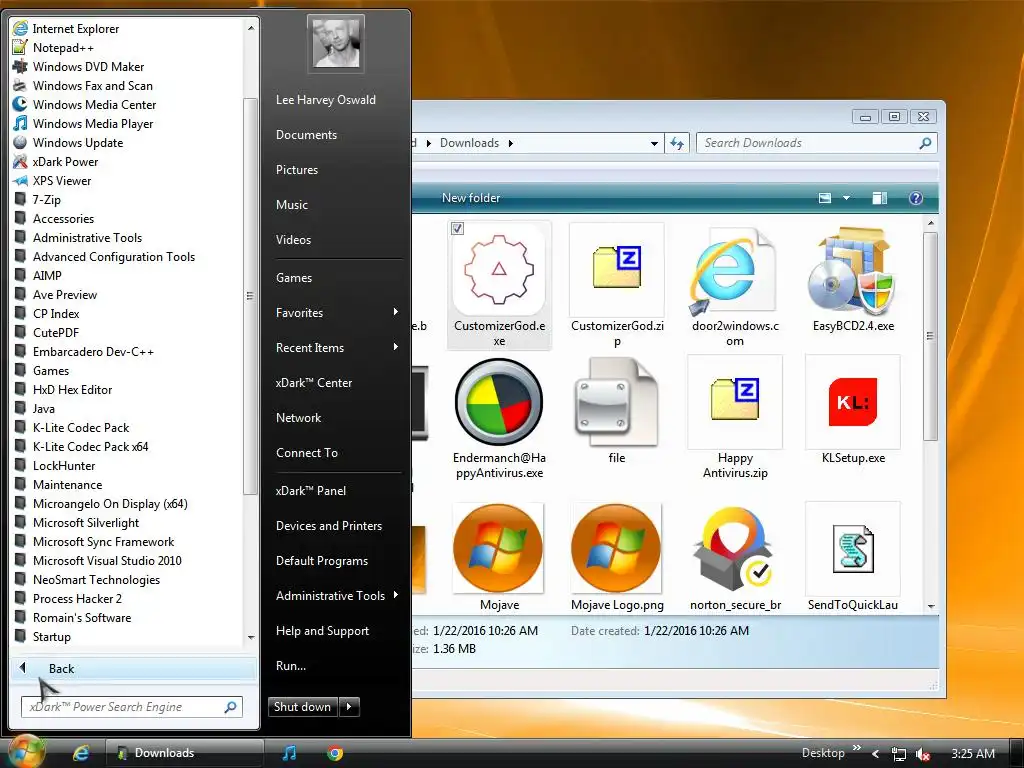Screen dimensions: 1024x768
Task: Launch Notepad++ from the Start menu
Action: click(x=54, y=48)
